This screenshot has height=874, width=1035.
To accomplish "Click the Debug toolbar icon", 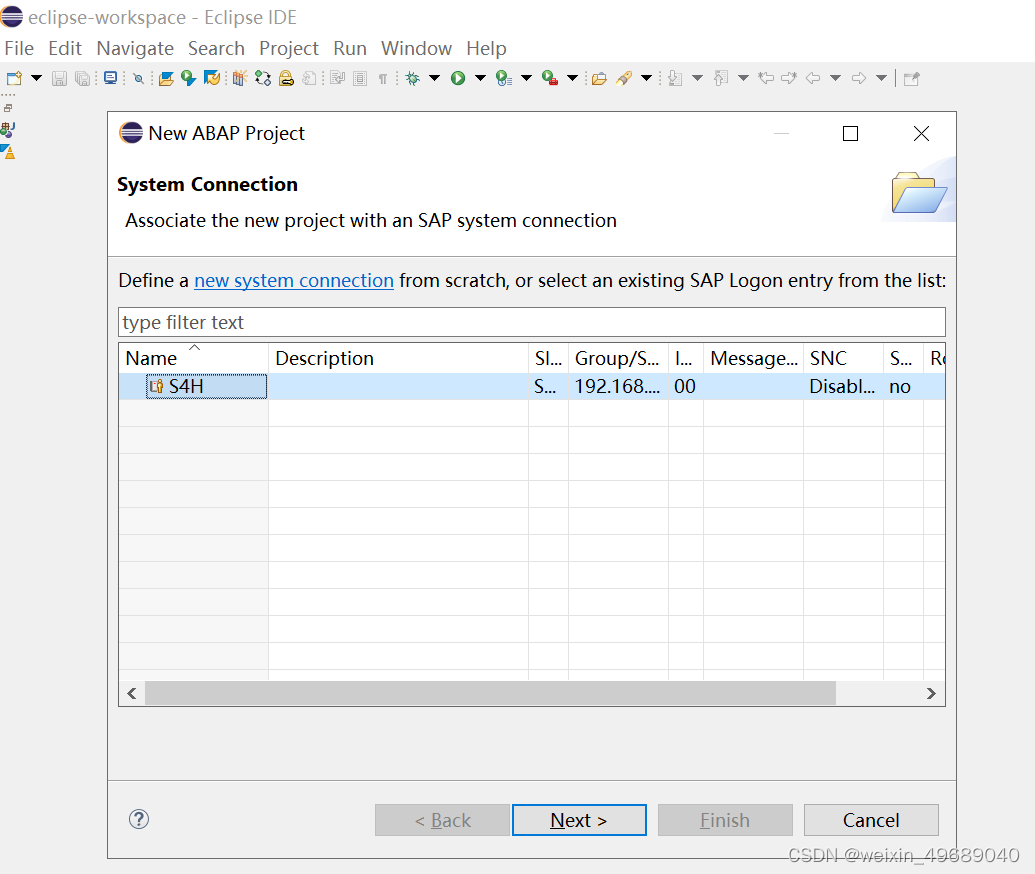I will pos(413,78).
